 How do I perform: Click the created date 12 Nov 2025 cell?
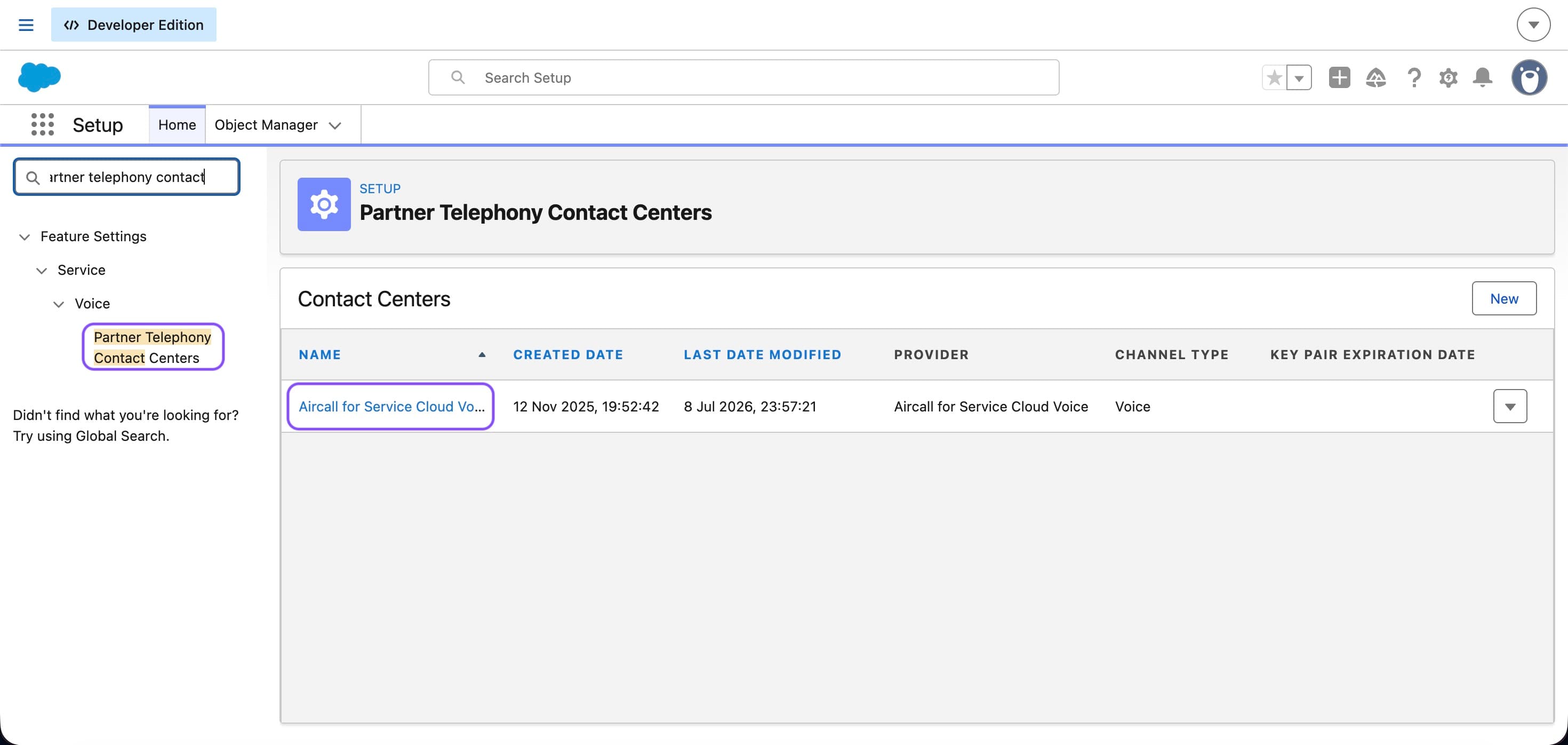[586, 406]
